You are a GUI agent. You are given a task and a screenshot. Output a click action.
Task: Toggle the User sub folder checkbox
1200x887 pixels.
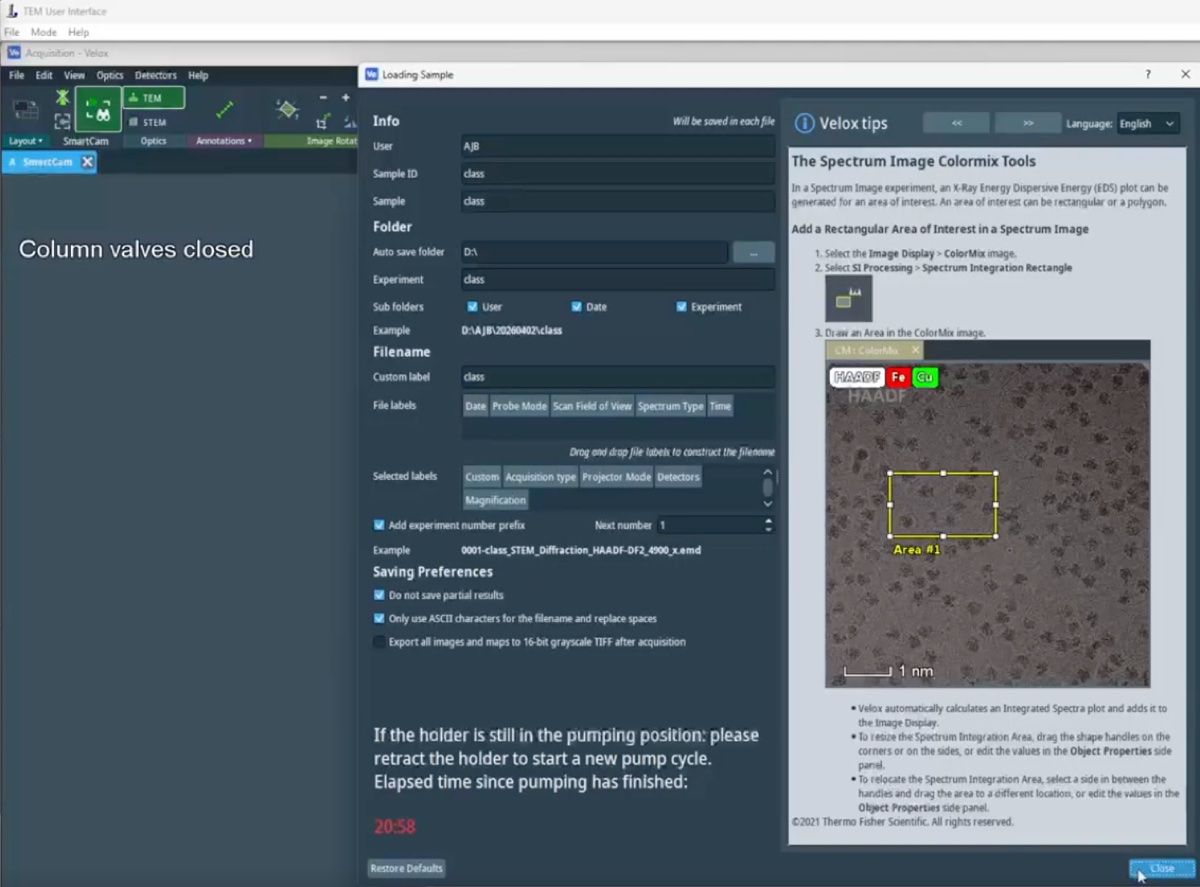[x=473, y=307]
